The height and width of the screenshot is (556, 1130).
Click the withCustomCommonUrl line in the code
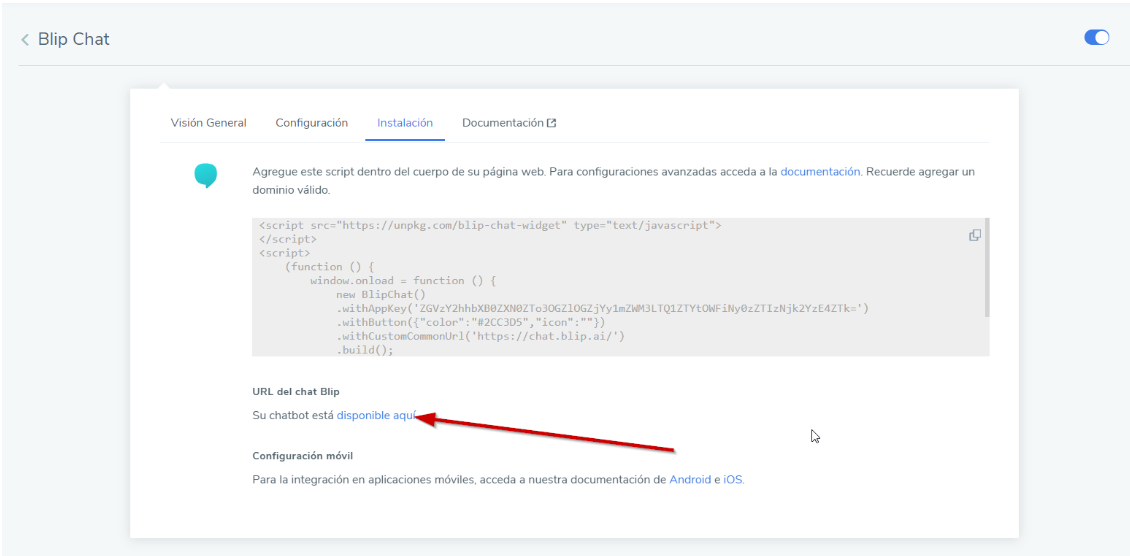(x=480, y=337)
